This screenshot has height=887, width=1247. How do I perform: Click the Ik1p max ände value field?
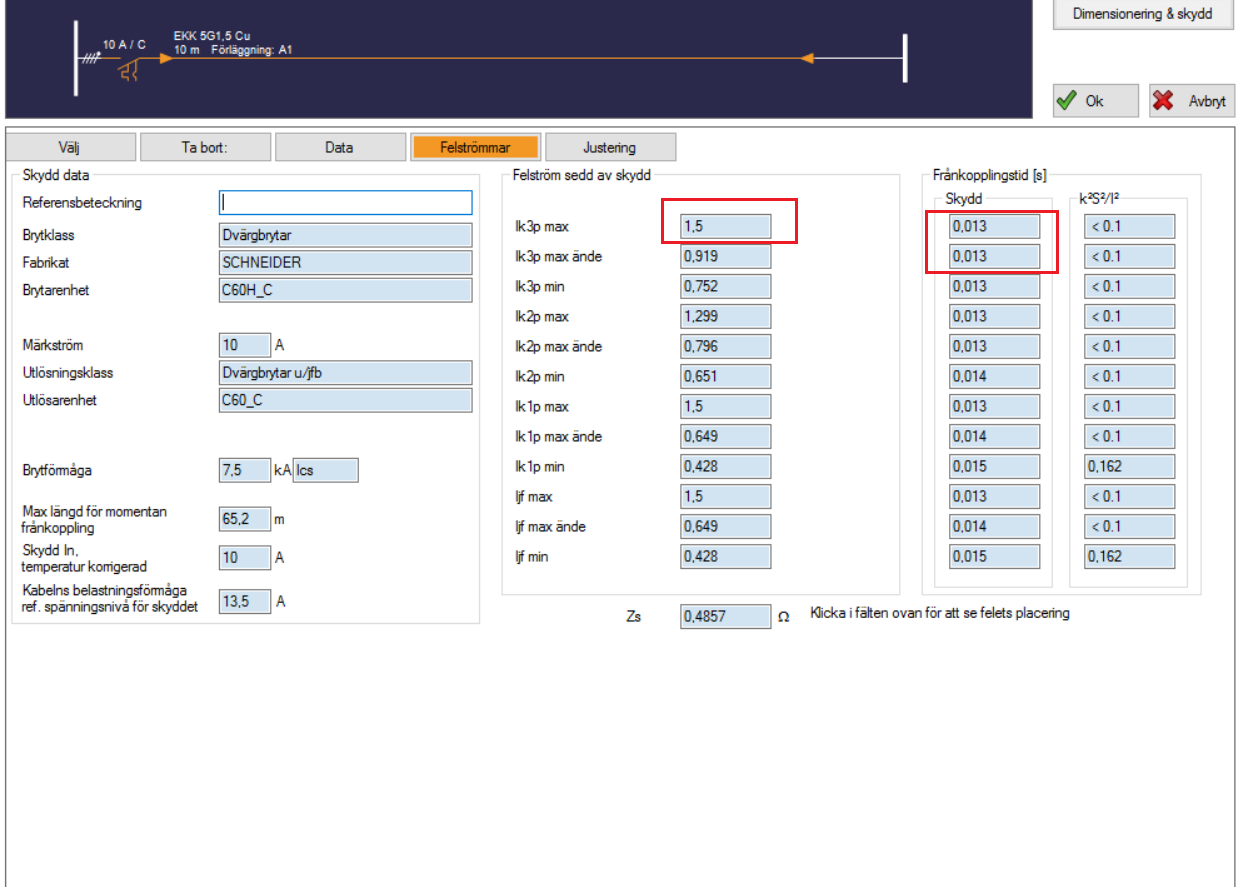pyautogui.click(x=725, y=436)
